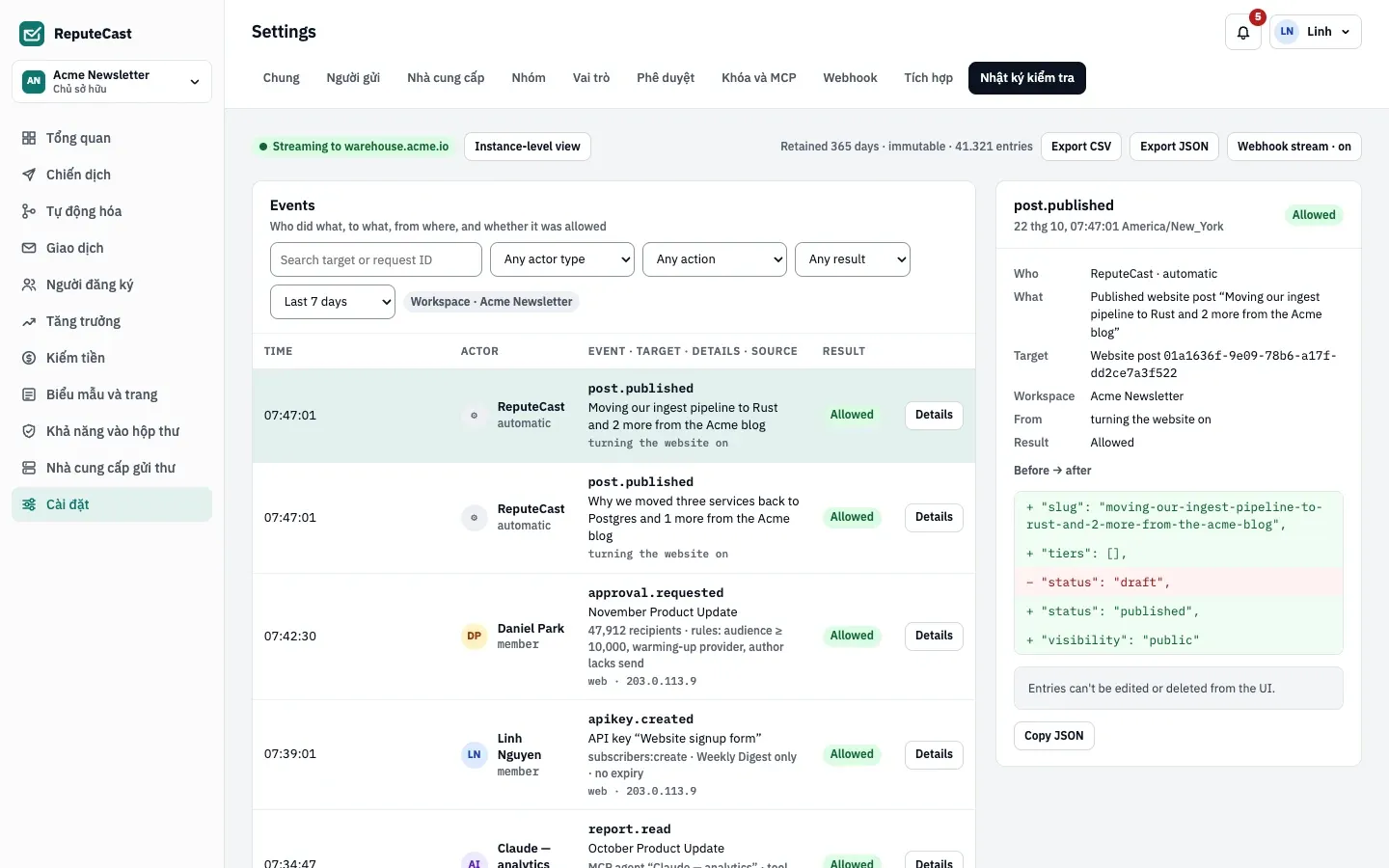Click the Tổng quan grid icon

coord(29,138)
